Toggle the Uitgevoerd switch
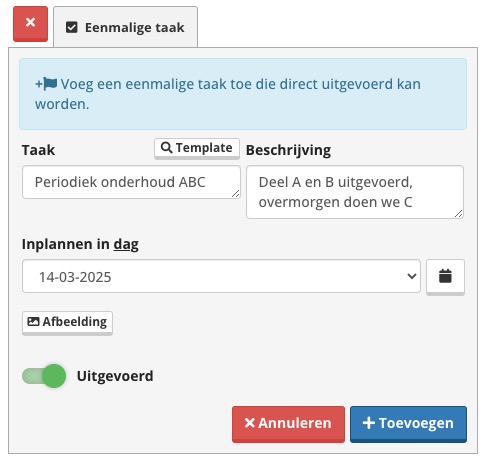 click(x=44, y=376)
